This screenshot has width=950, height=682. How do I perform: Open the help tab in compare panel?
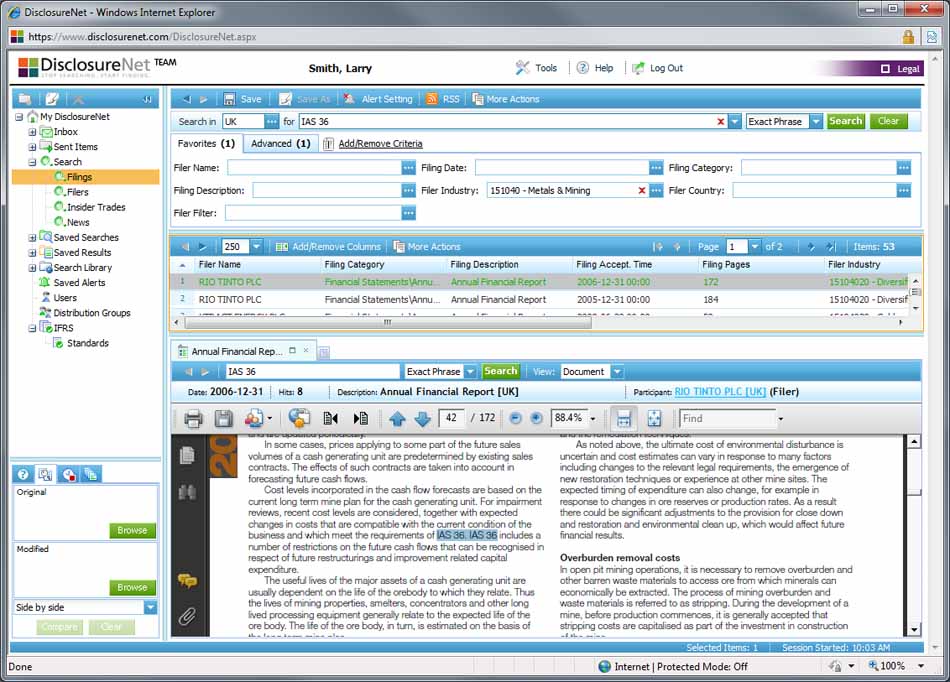coord(23,474)
